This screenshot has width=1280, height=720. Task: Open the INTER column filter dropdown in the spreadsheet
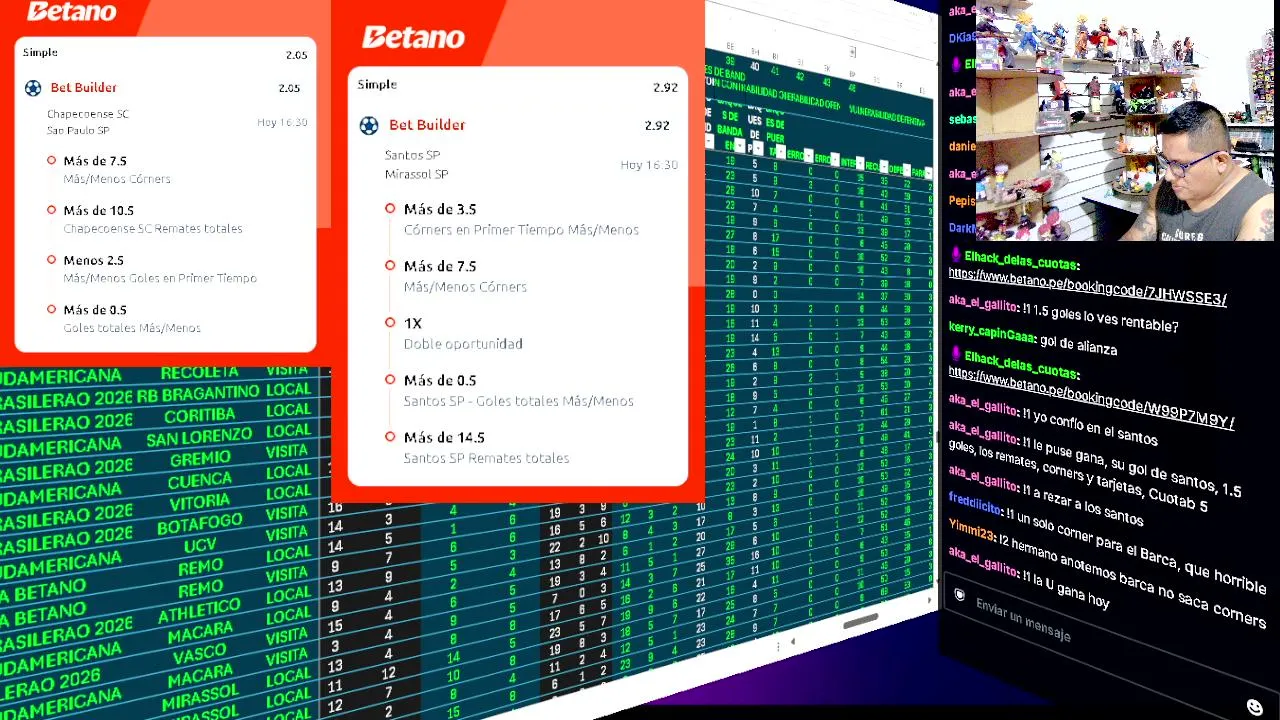862,163
